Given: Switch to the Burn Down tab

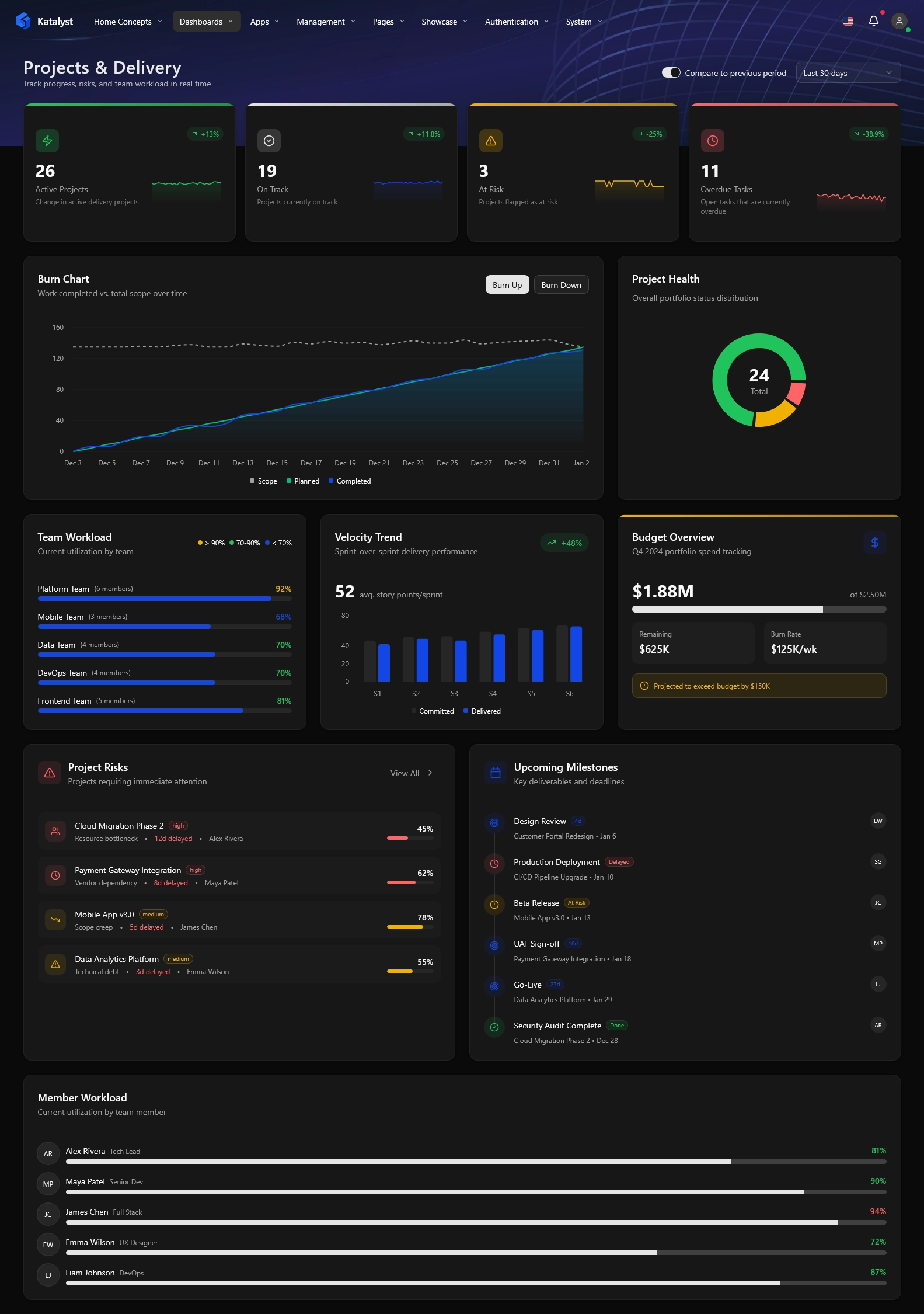Looking at the screenshot, I should (560, 285).
